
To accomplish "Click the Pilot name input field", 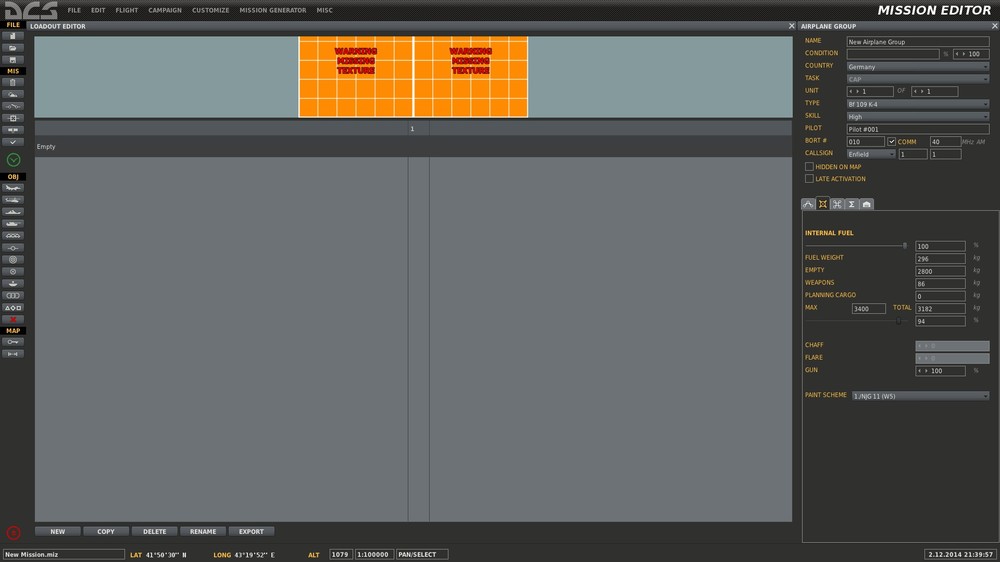I will click(918, 129).
